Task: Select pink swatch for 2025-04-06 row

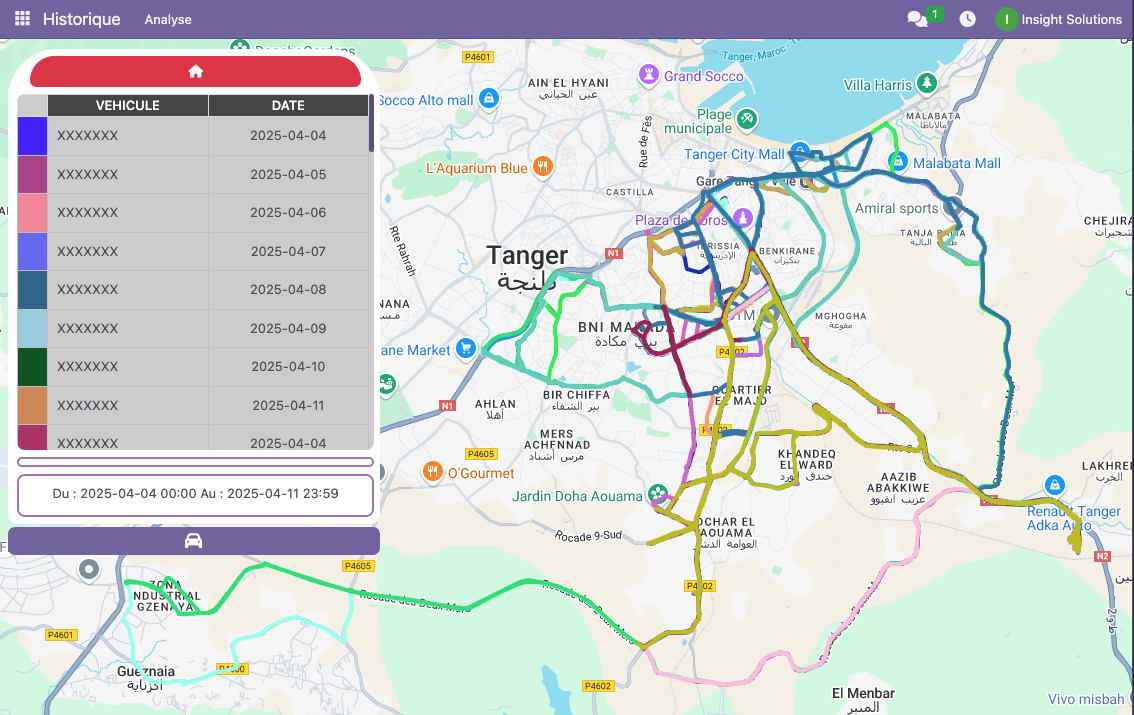Action: [33, 213]
